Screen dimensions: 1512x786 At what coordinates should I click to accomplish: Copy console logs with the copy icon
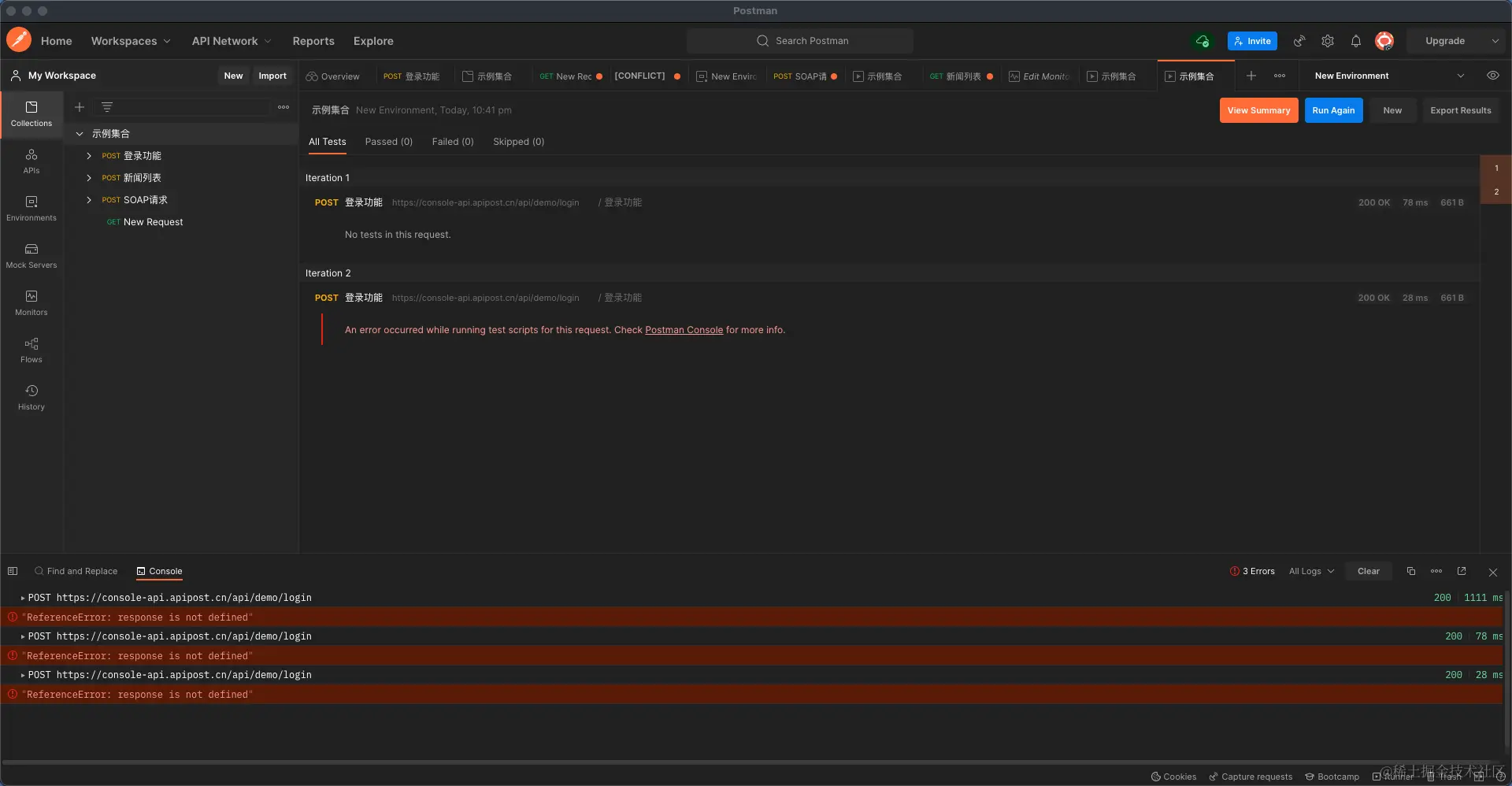pyautogui.click(x=1411, y=571)
